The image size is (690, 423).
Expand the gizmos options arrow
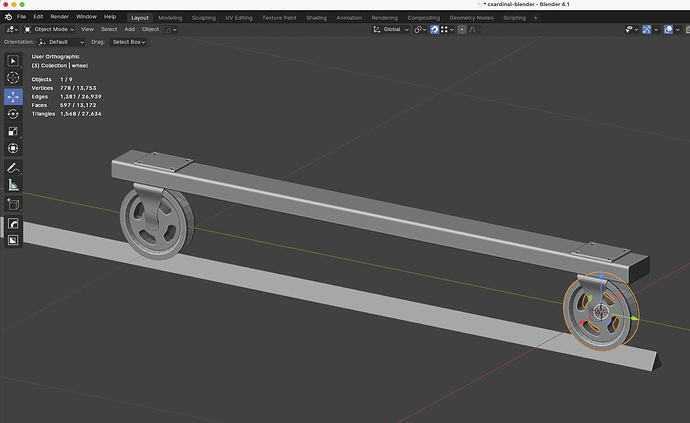[x=656, y=29]
